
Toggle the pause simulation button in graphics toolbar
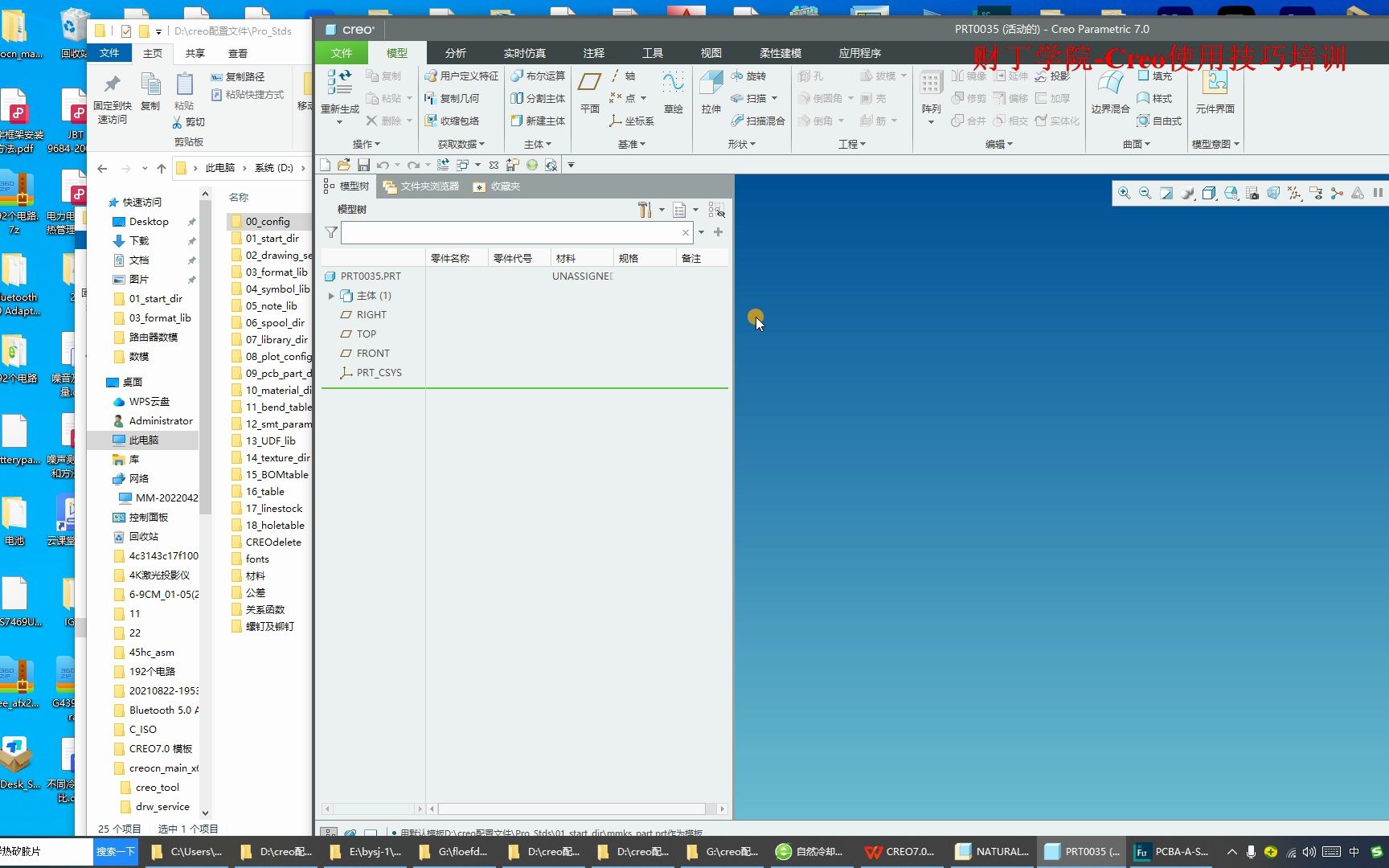1378,193
